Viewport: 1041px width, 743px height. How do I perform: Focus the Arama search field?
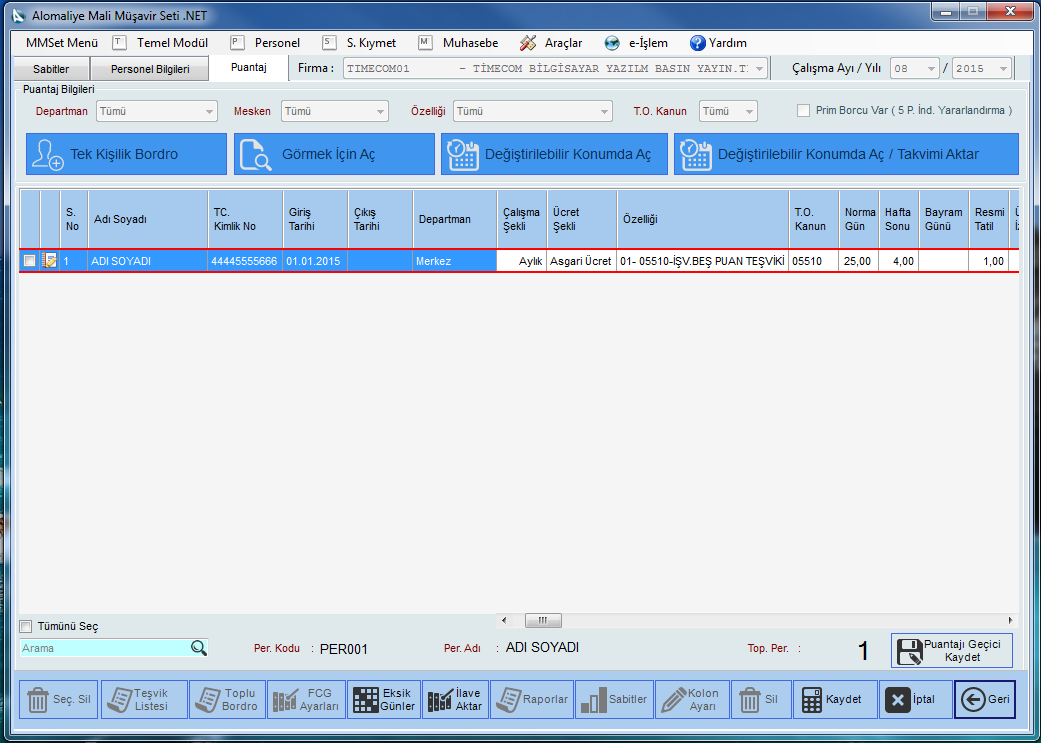[106, 648]
